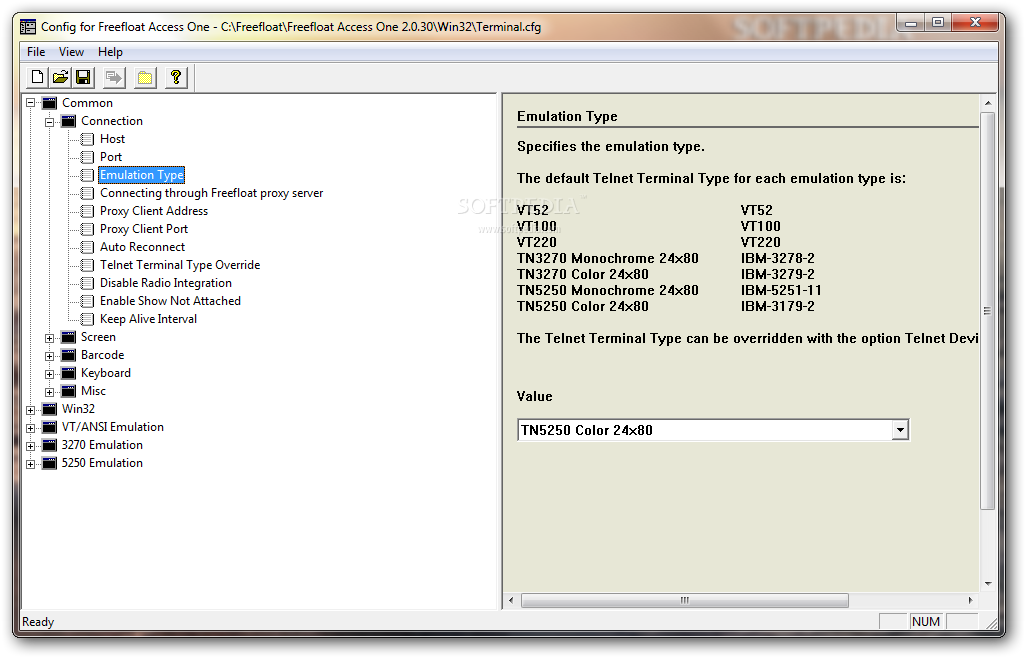
Task: Click the 3270 Emulation folder icon
Action: [x=50, y=445]
